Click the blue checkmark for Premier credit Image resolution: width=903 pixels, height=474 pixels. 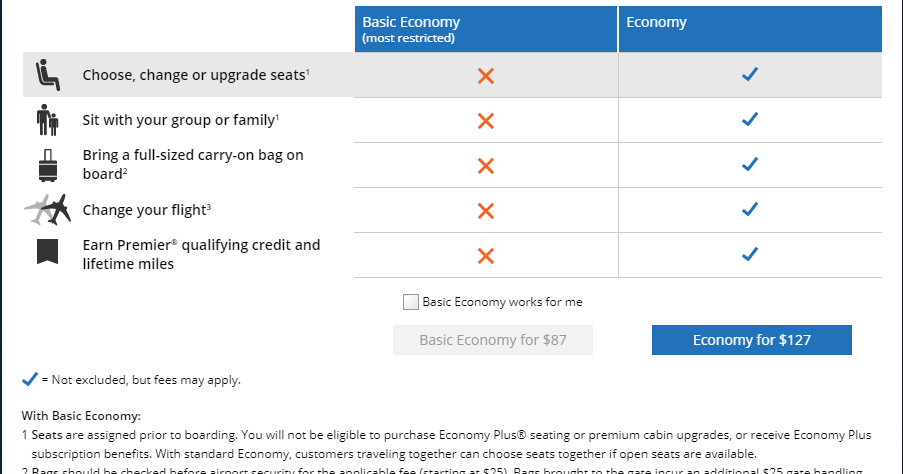coord(750,254)
